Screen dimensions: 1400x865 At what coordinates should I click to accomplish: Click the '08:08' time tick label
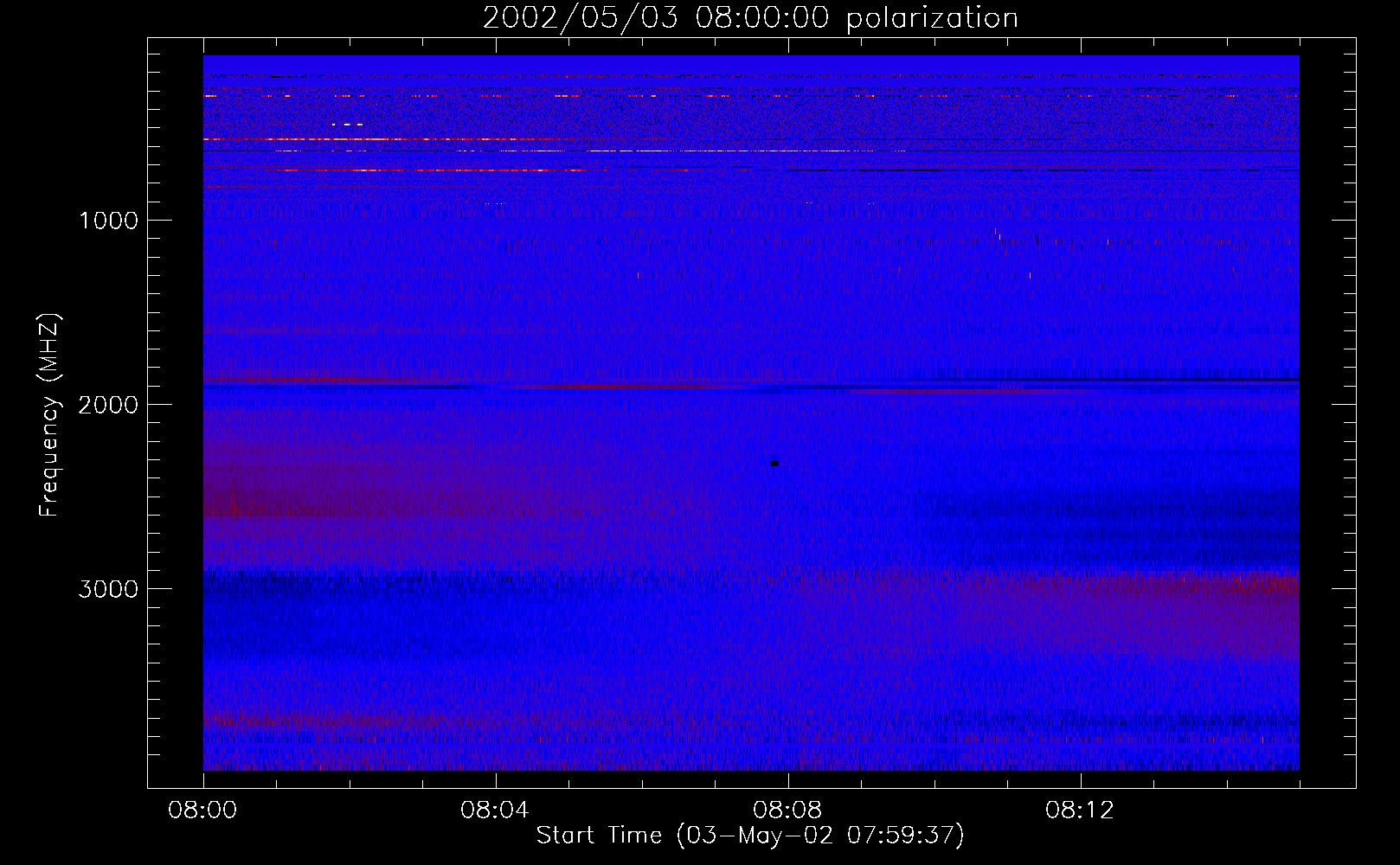787,811
